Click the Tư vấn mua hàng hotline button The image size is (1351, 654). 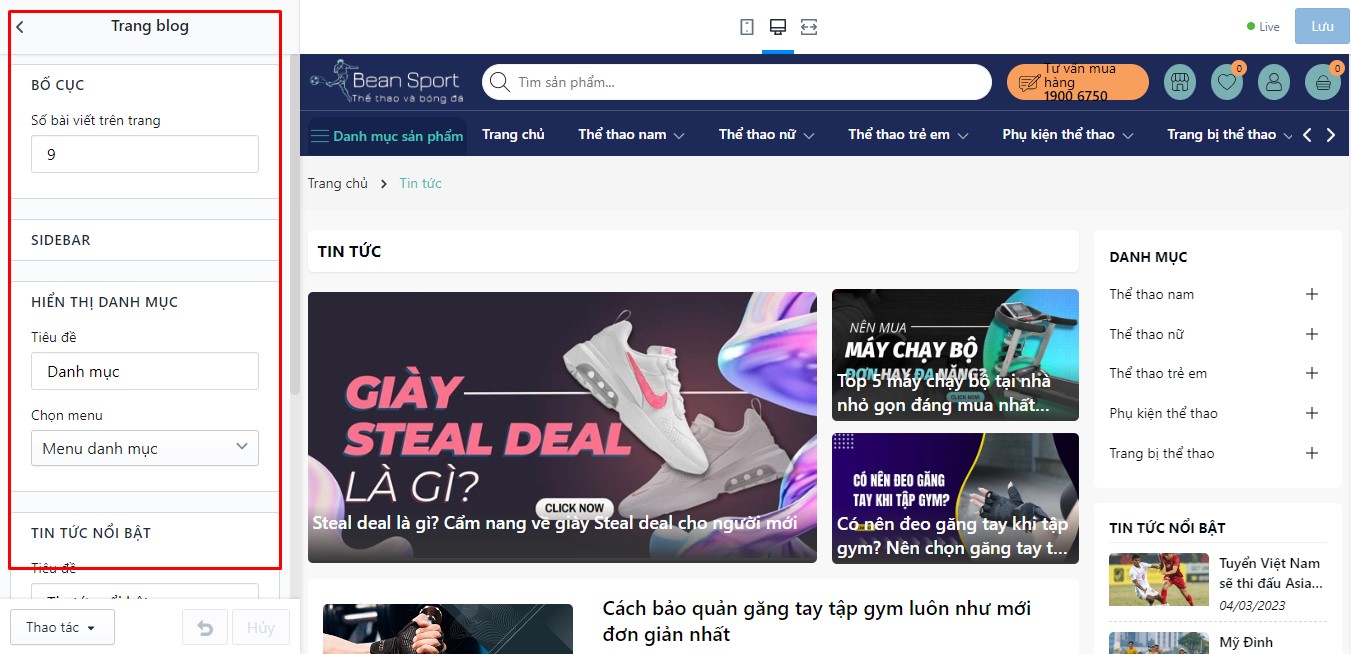(x=1077, y=83)
